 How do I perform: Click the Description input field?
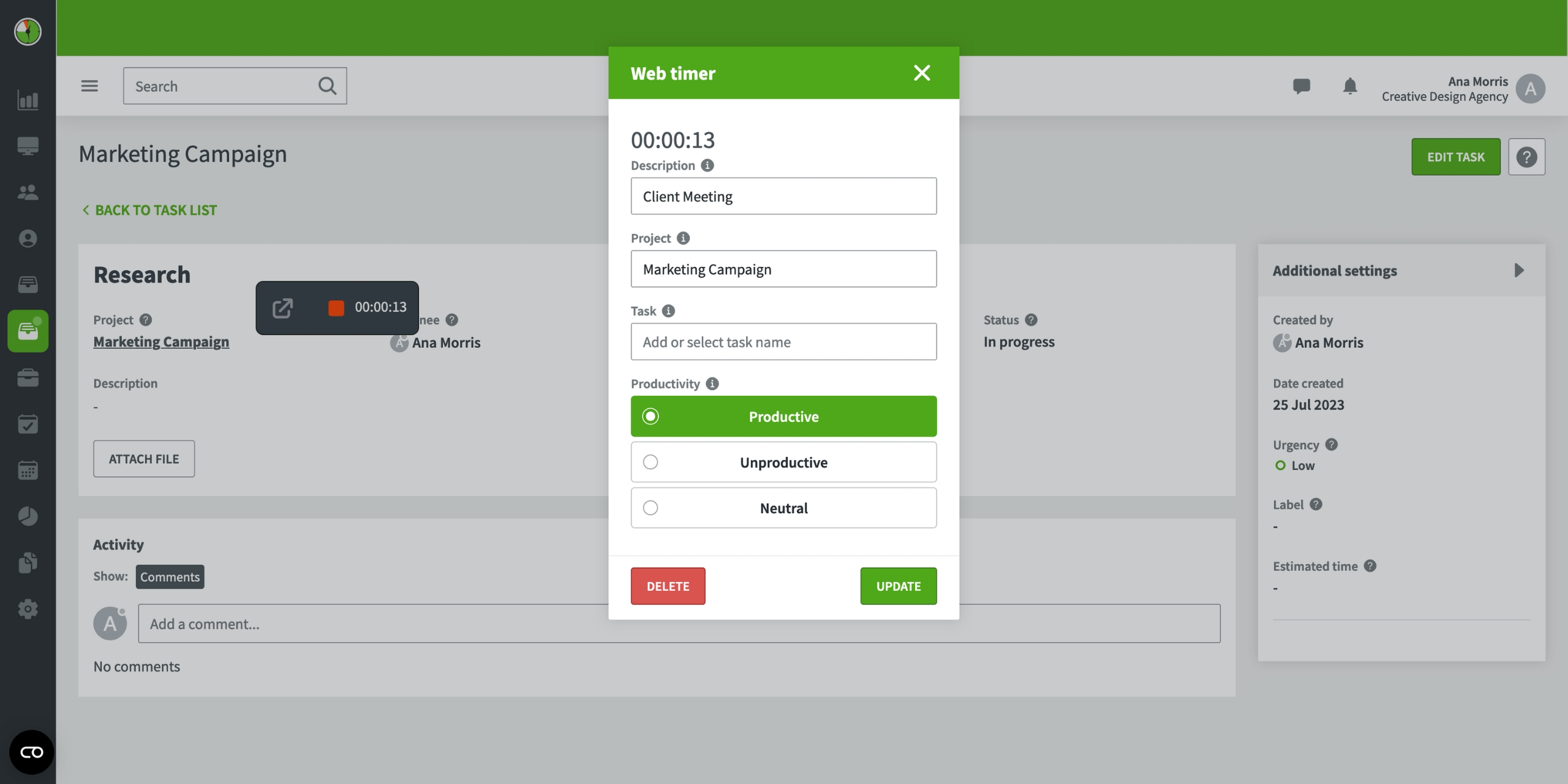coord(783,195)
